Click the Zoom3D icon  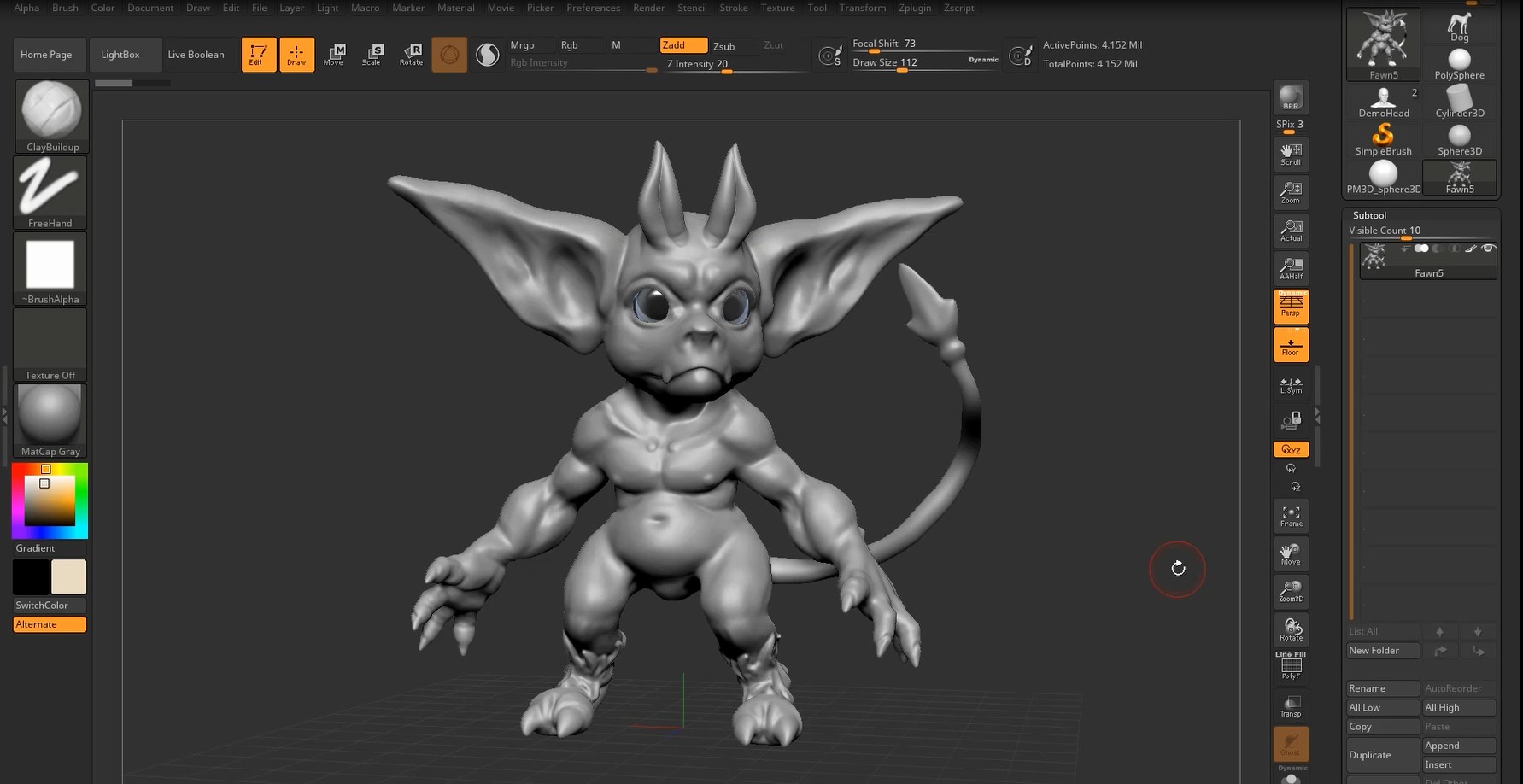[x=1291, y=591]
